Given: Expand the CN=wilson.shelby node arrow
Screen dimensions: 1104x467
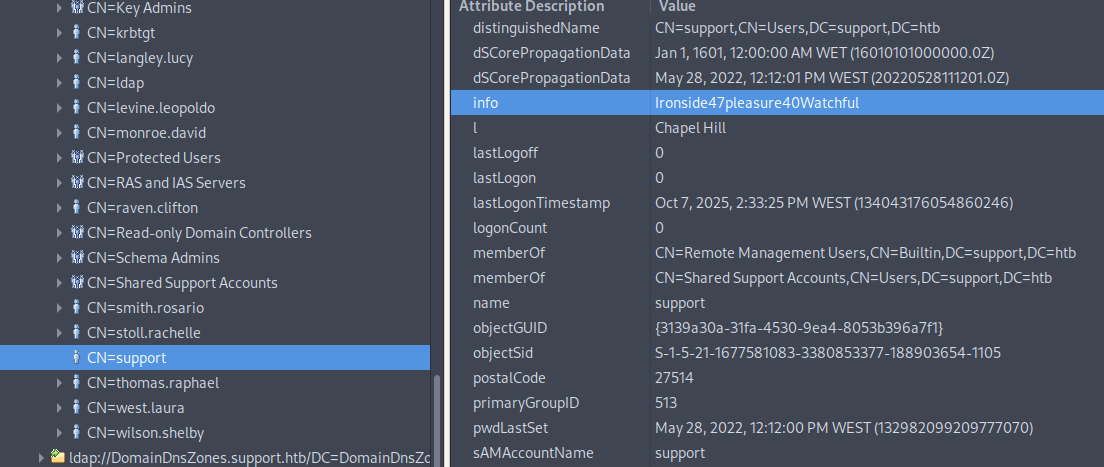Looking at the screenshot, I should [x=60, y=433].
